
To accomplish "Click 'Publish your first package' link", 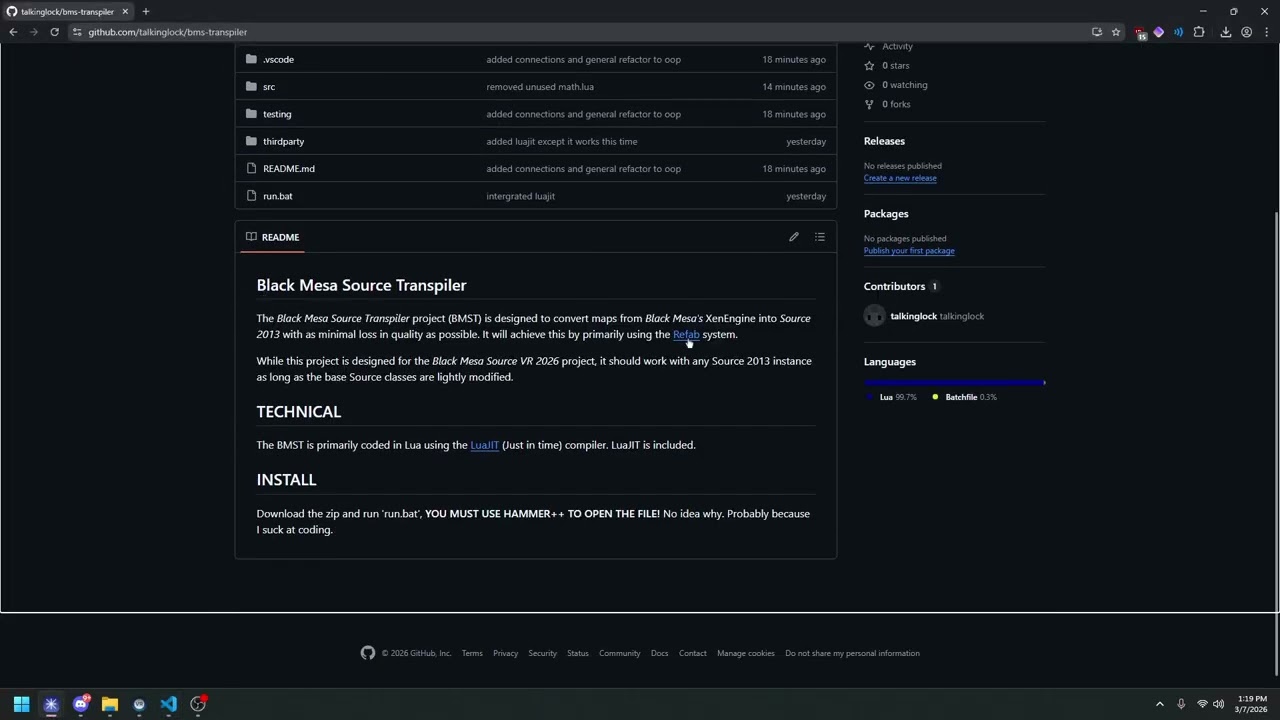I will tap(909, 251).
